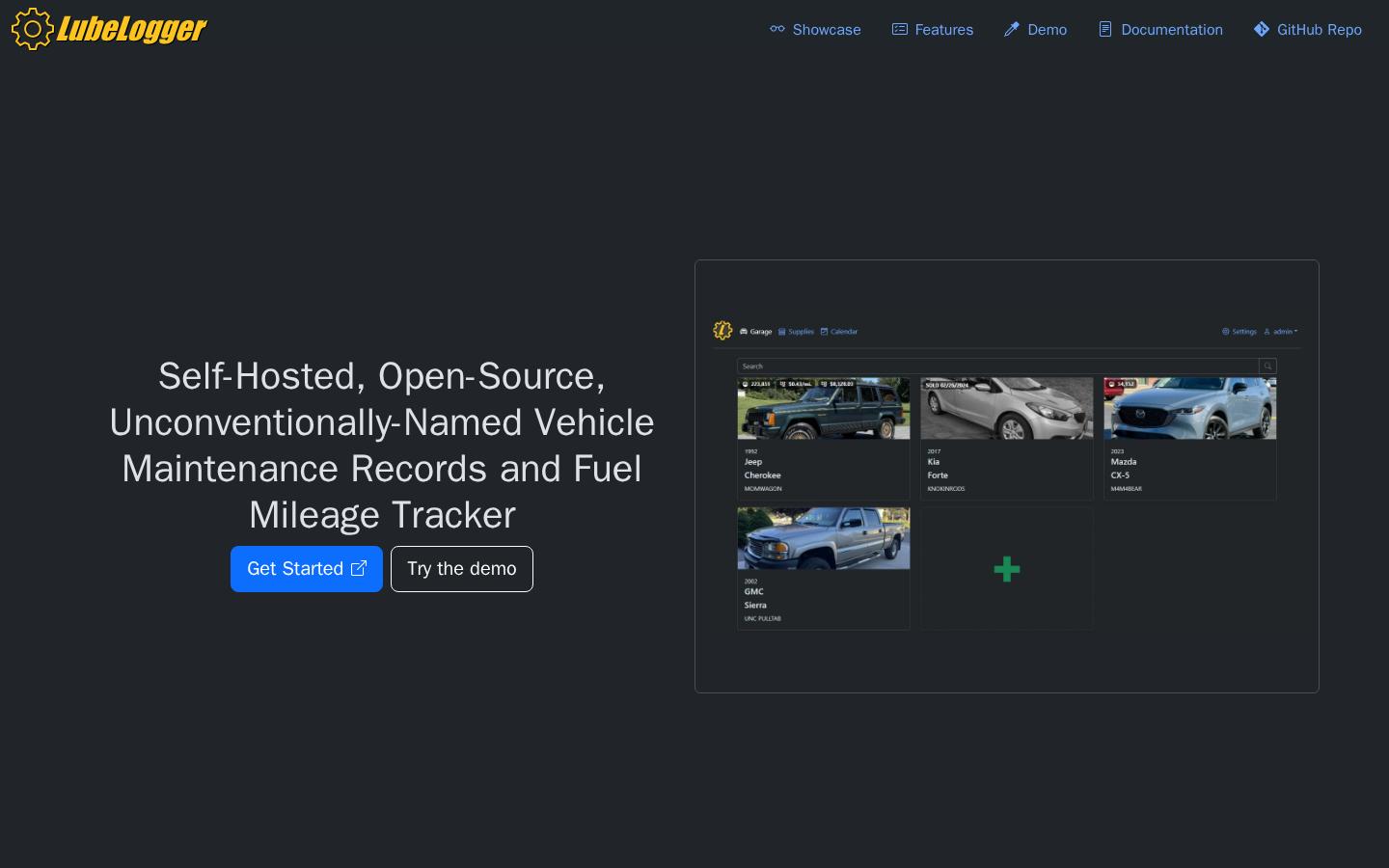Screen dimensions: 1389x868
Task: Go to the Features section
Action: [x=933, y=30]
